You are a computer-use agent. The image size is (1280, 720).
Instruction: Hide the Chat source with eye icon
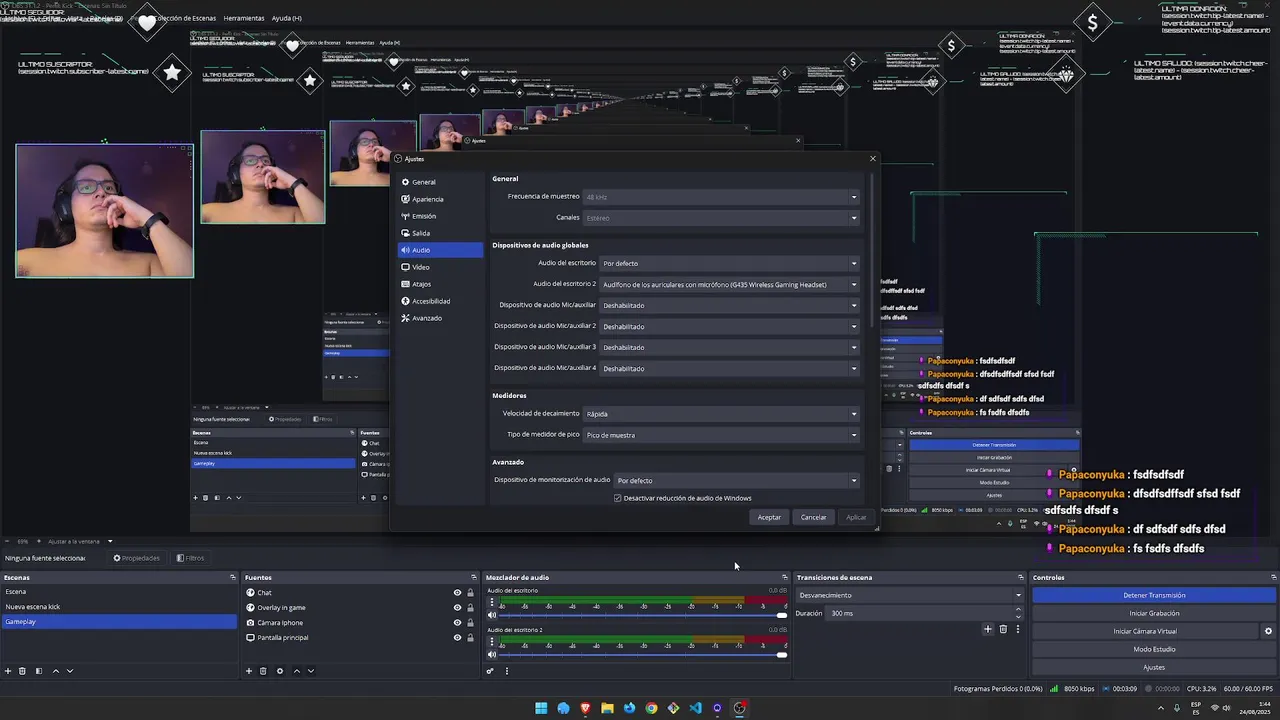457,592
